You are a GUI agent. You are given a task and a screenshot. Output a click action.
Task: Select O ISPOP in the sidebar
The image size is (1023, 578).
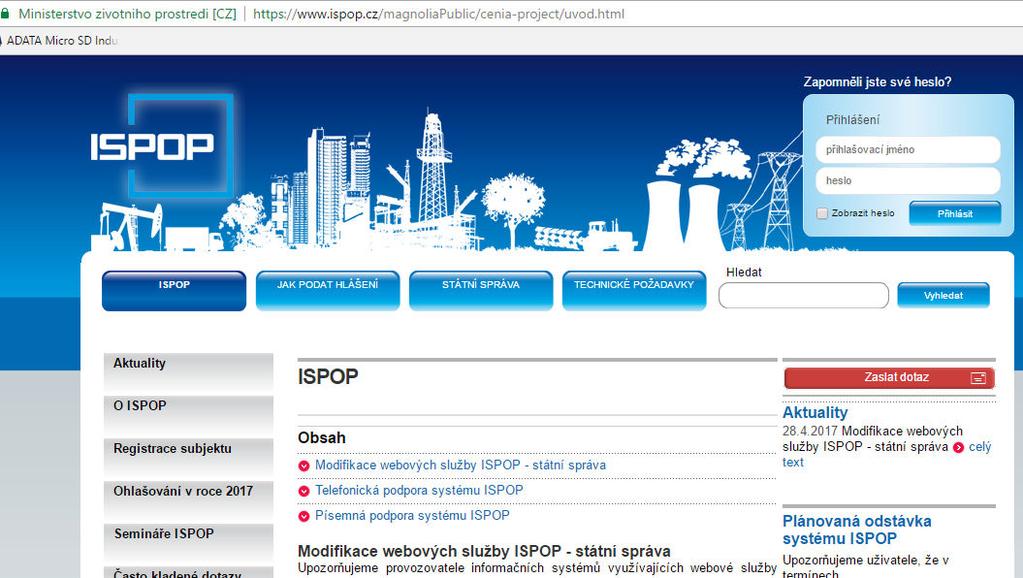189,414
